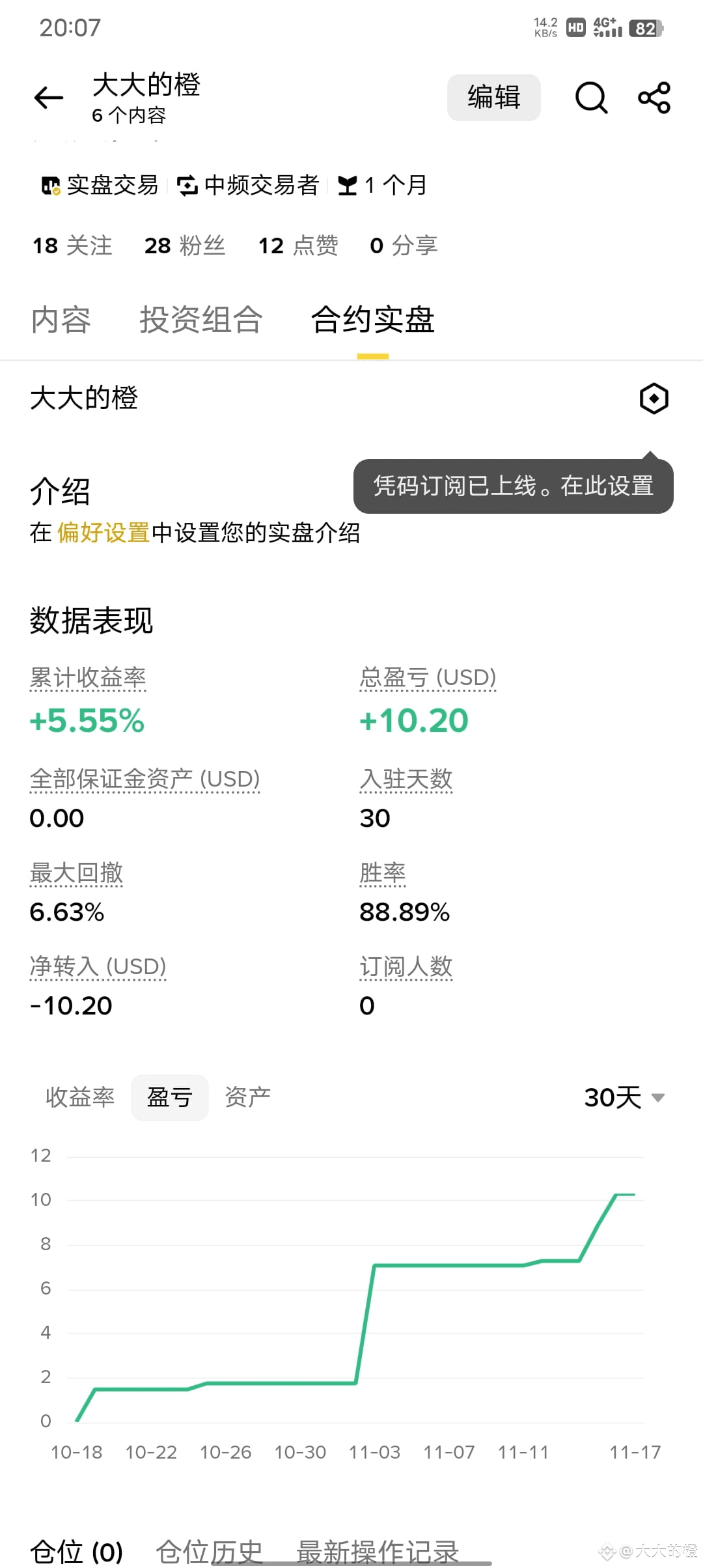The height and width of the screenshot is (1568, 703).
Task: Tap the 累计收益率 info label
Action: 88,678
